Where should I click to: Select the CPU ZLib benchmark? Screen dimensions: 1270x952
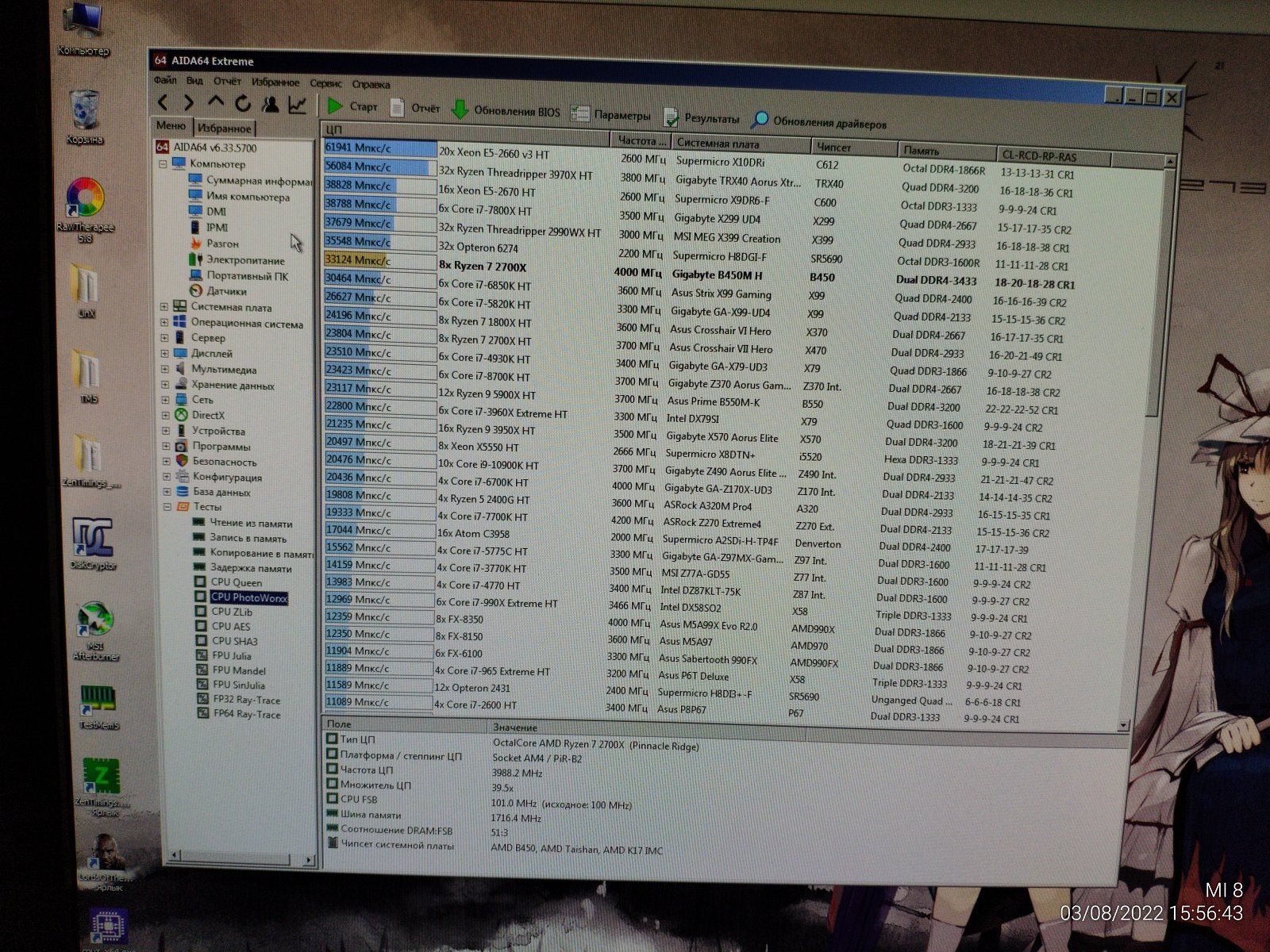[x=225, y=612]
